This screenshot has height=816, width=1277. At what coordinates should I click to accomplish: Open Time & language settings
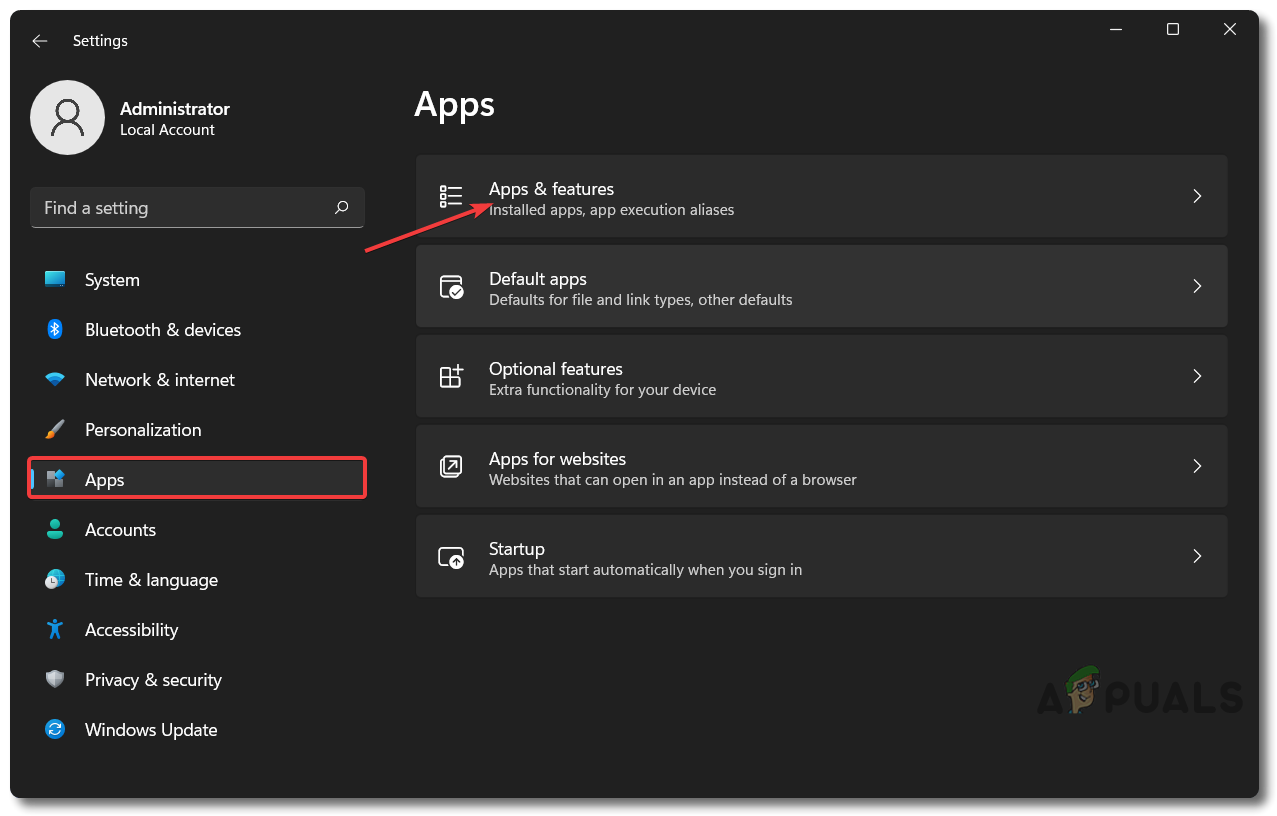point(151,580)
